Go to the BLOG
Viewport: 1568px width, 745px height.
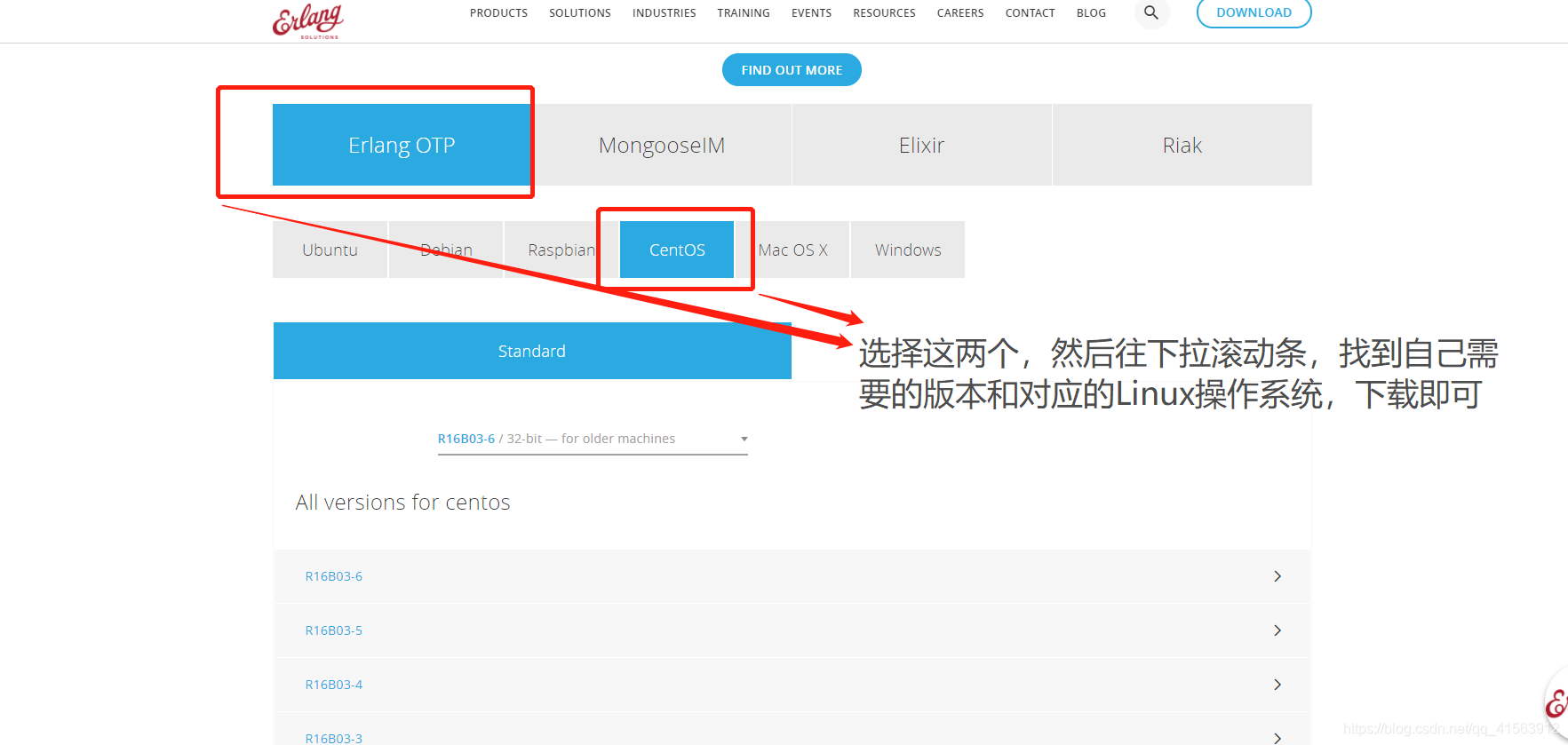point(1091,13)
